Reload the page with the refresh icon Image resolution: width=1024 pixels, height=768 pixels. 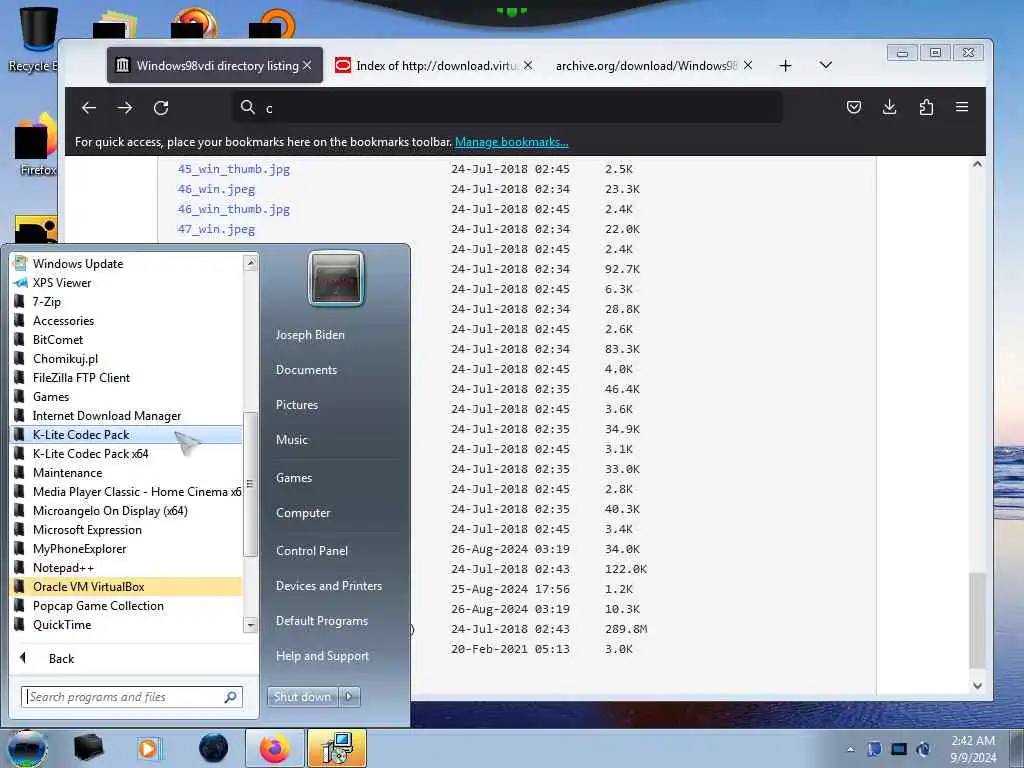point(161,108)
